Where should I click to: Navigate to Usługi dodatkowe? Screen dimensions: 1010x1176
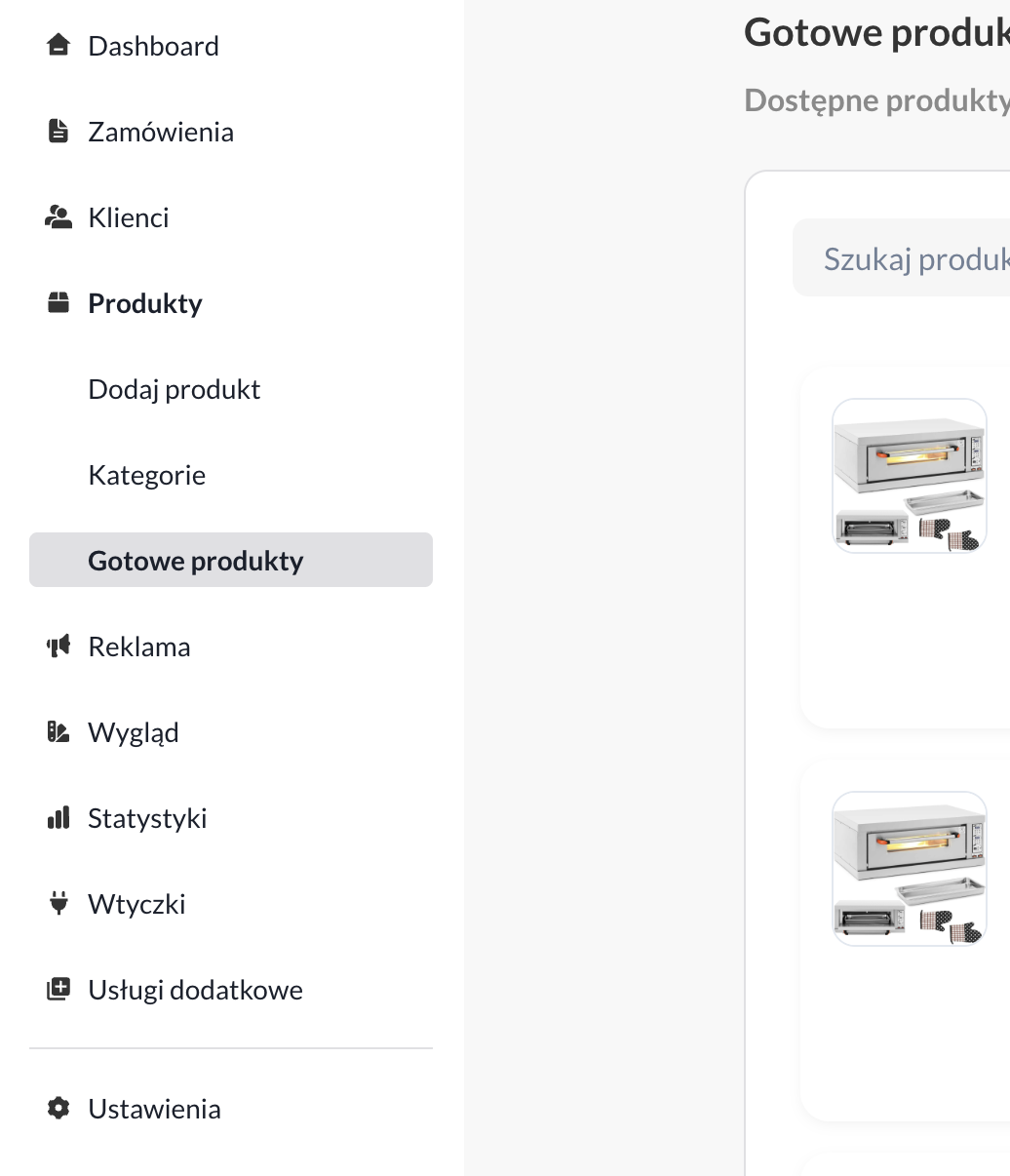[x=195, y=990]
